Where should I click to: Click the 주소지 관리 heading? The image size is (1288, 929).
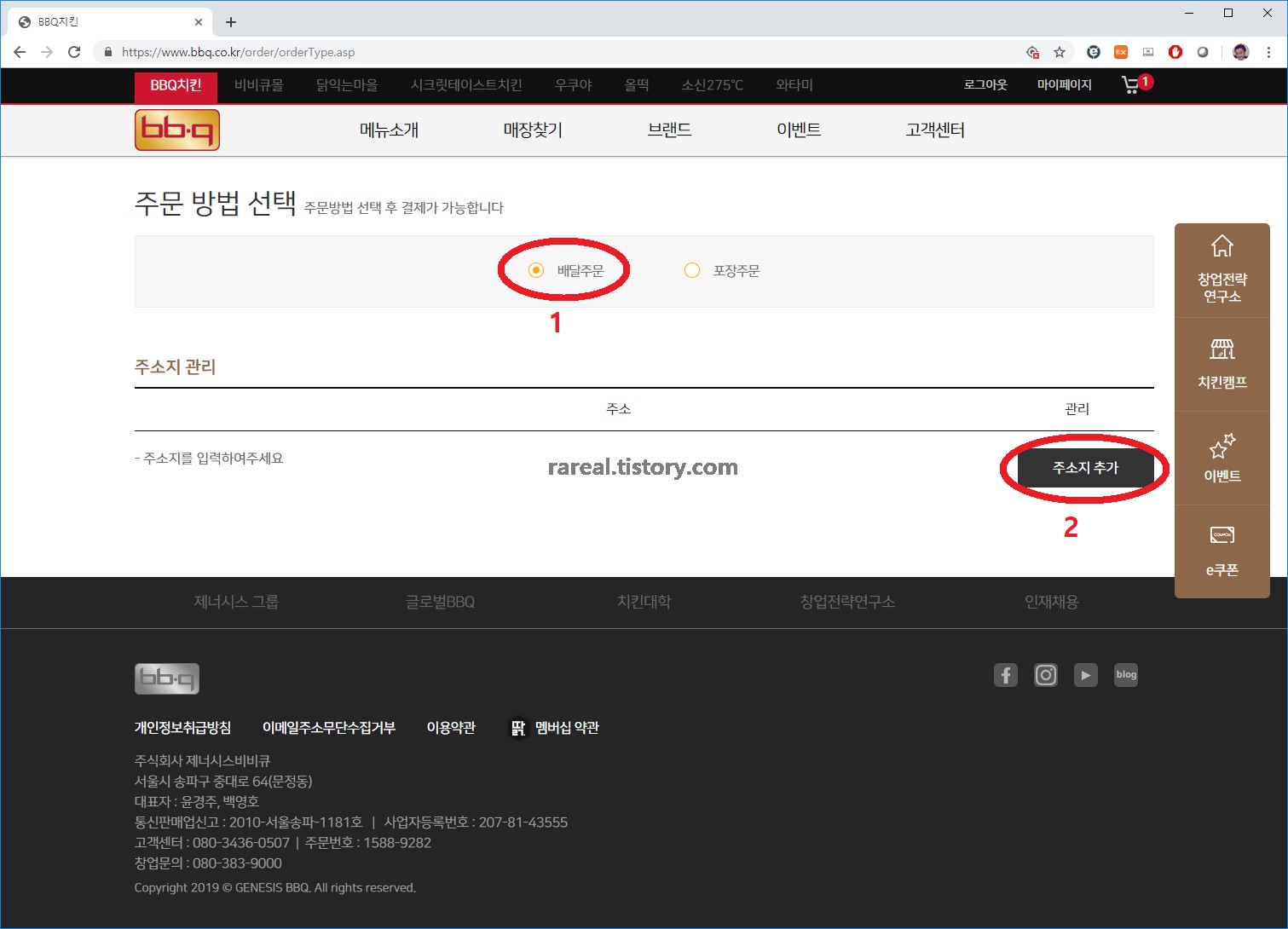pyautogui.click(x=176, y=366)
